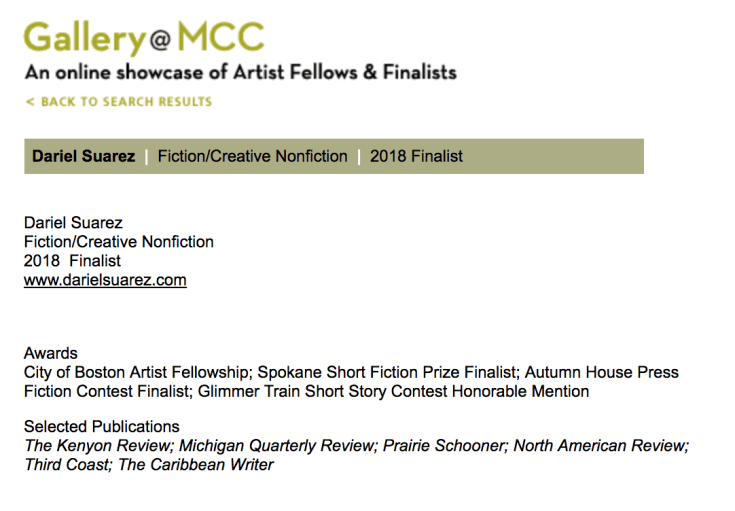The height and width of the screenshot is (511, 735).
Task: Click the showcase of Artist Fellows tagline
Action: (240, 72)
